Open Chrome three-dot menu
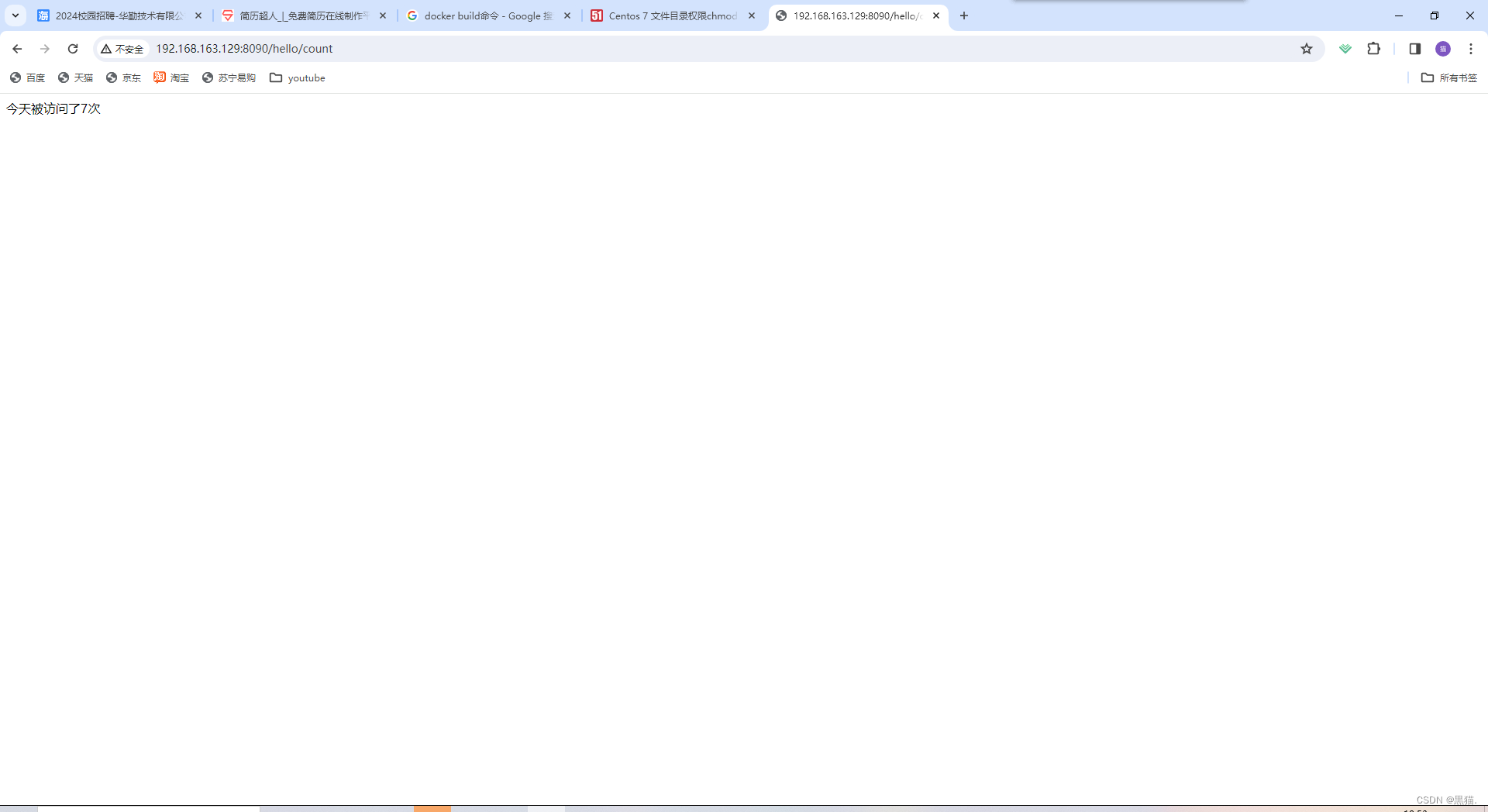The image size is (1488, 812). (1471, 49)
